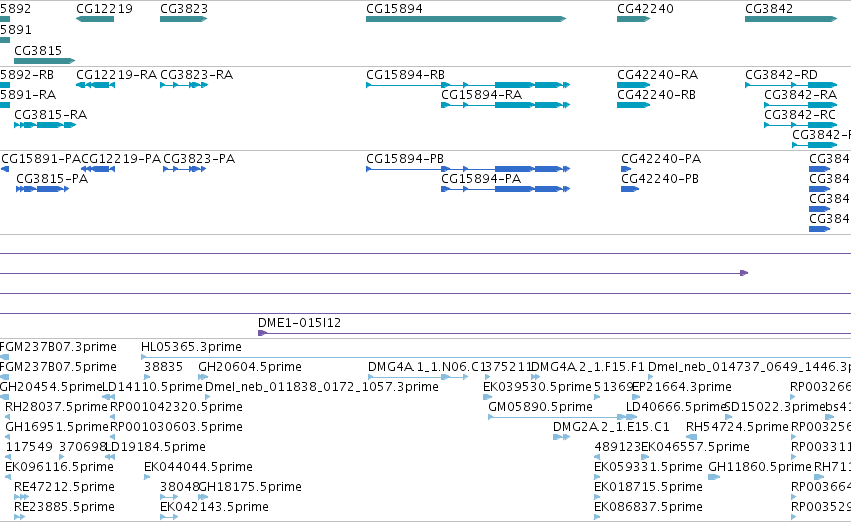
Task: Click EST GH20604.5prime
Action: (x=250, y=367)
